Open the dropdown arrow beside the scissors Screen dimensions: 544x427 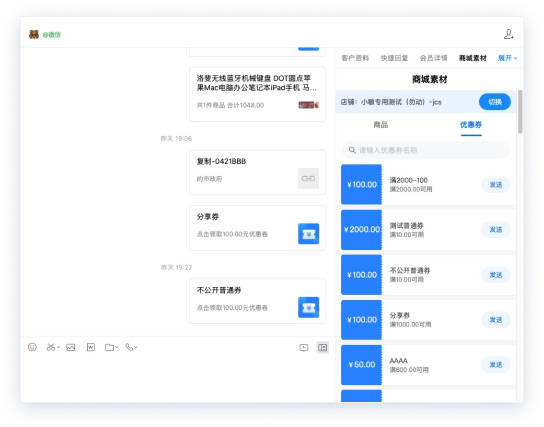coord(58,347)
